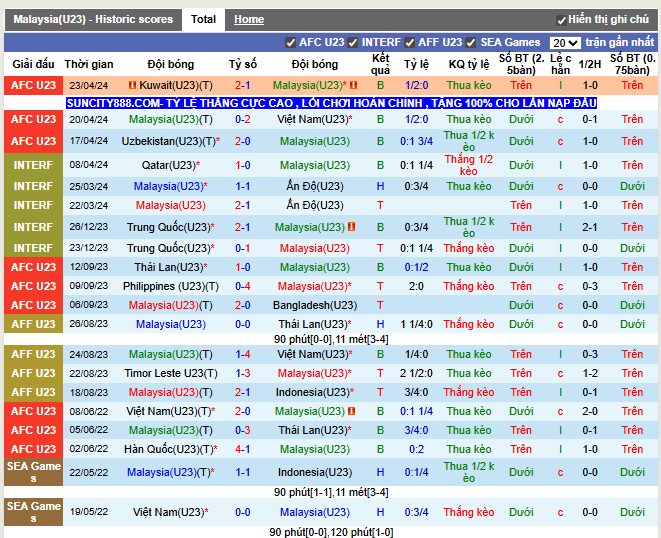Click red card icon beside Kuwait(U23)(T)

(132, 85)
